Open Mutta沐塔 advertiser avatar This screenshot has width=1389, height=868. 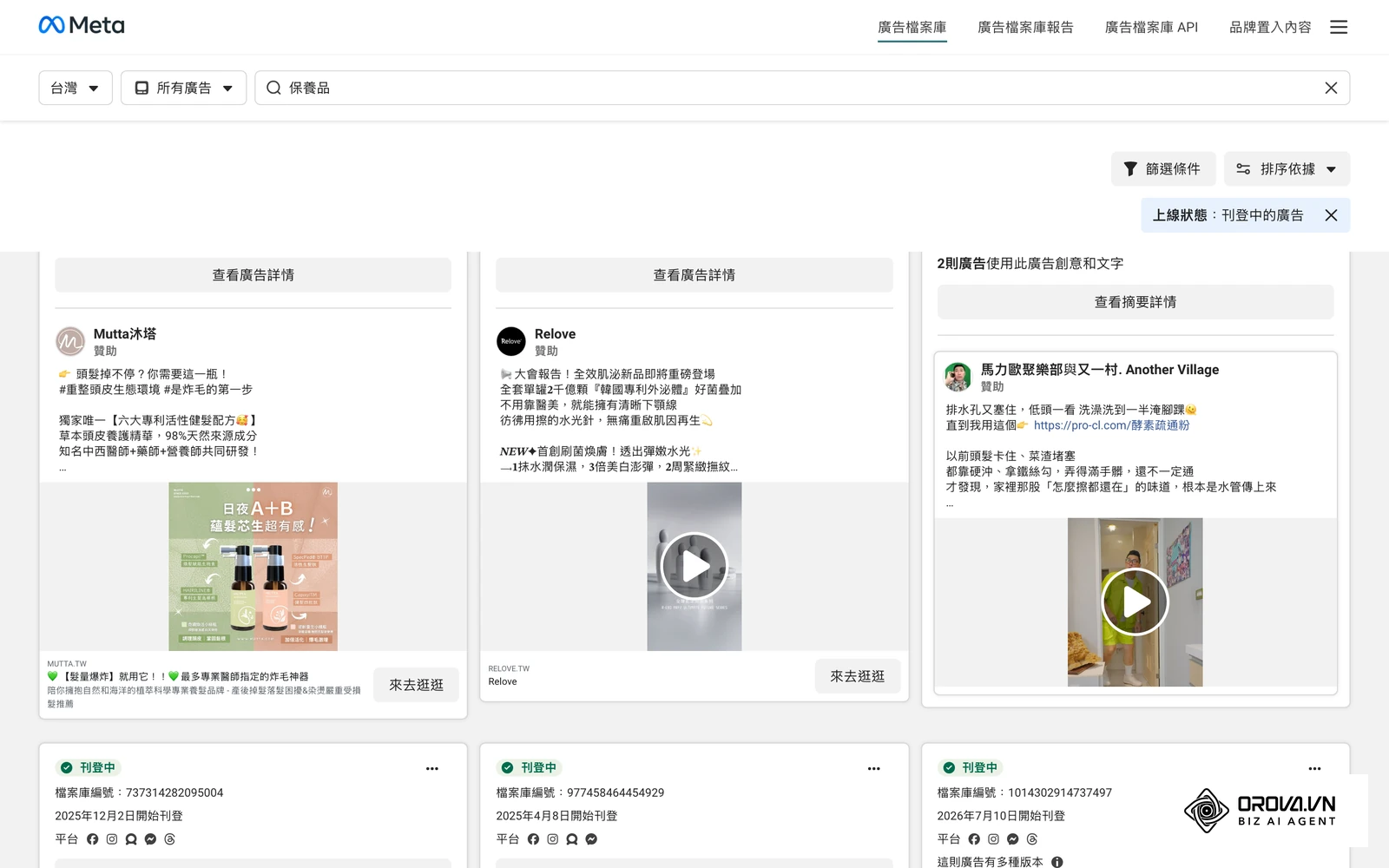click(70, 341)
